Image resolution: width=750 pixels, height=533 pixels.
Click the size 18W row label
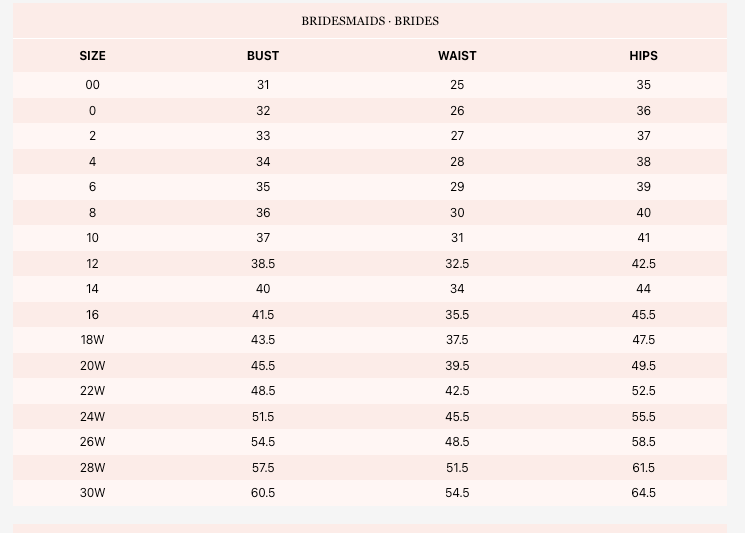coord(92,340)
